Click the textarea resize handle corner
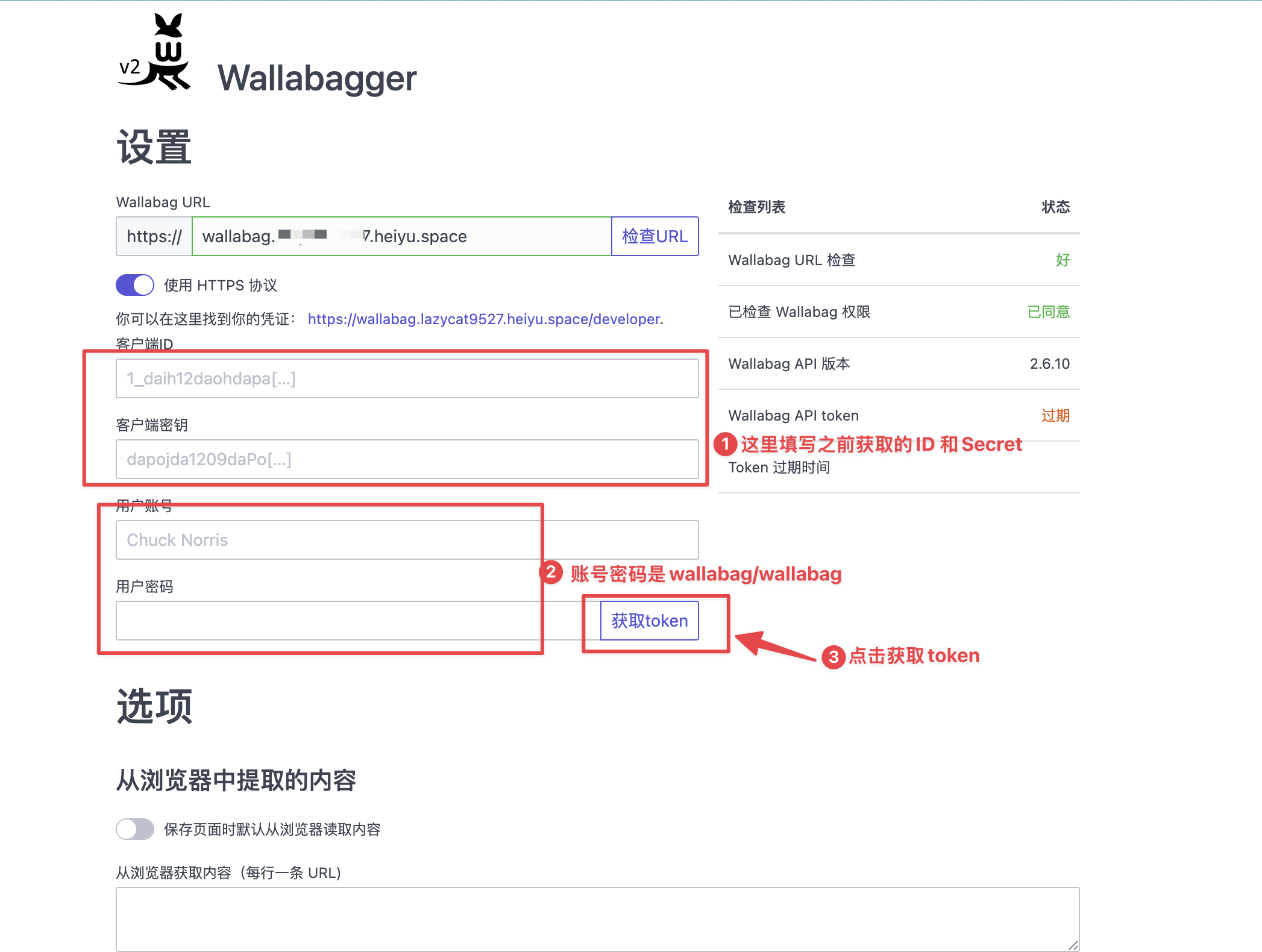 click(x=1073, y=945)
